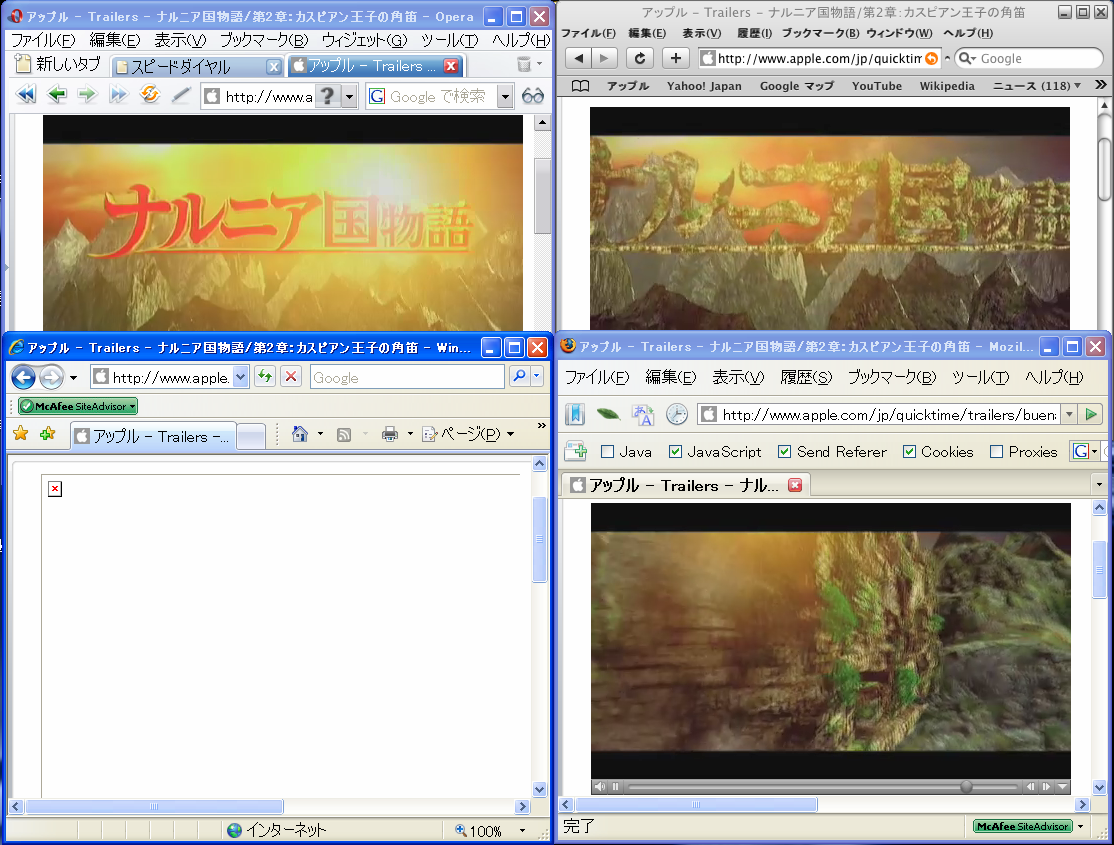Click Internet Explorer's back button

(23, 377)
